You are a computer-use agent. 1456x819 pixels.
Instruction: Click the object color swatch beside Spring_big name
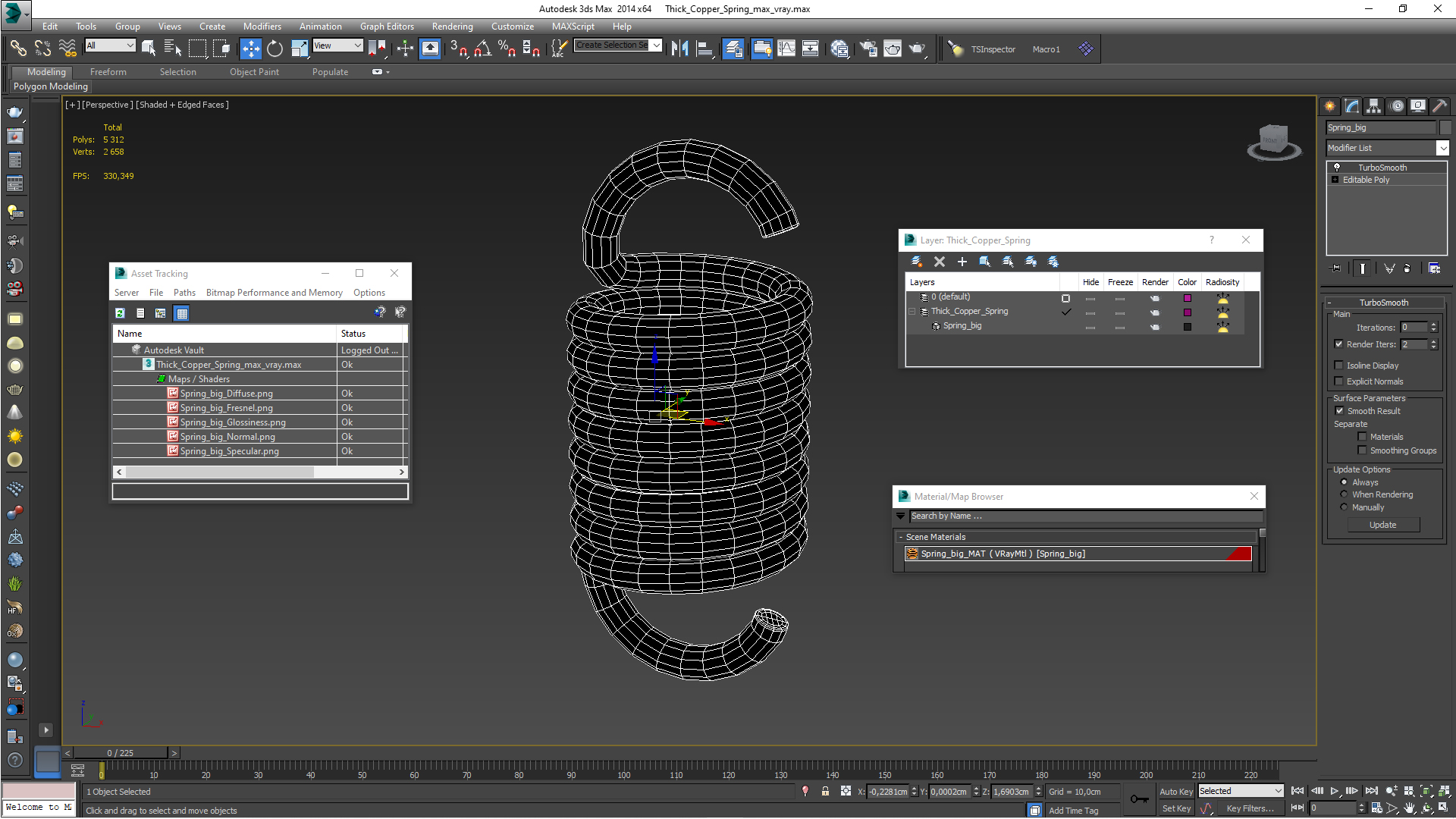pyautogui.click(x=1445, y=127)
